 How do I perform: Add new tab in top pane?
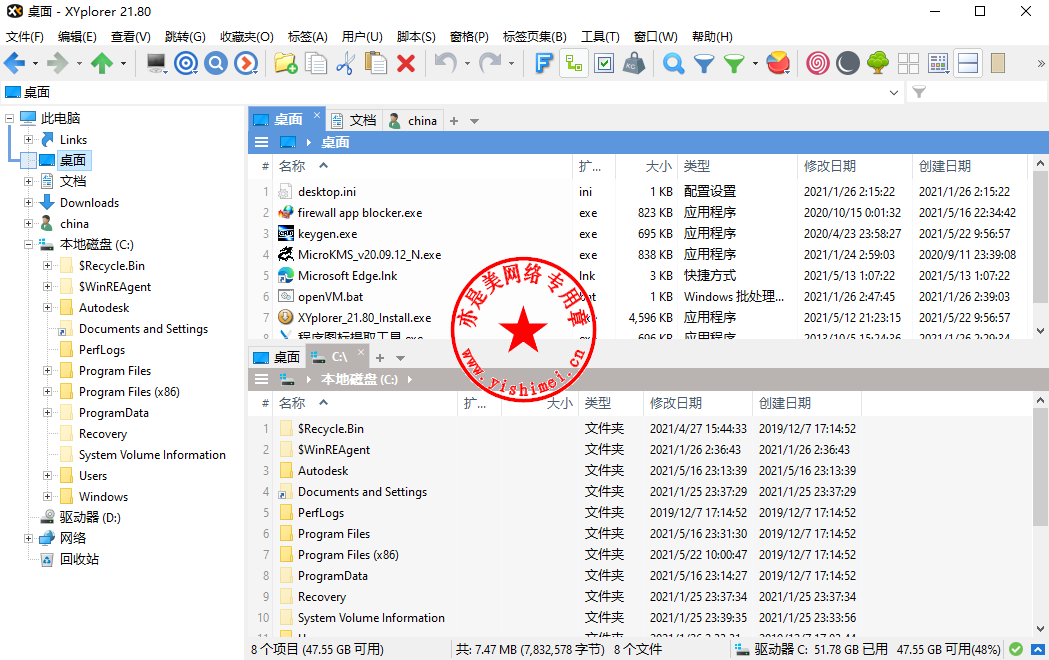[454, 121]
